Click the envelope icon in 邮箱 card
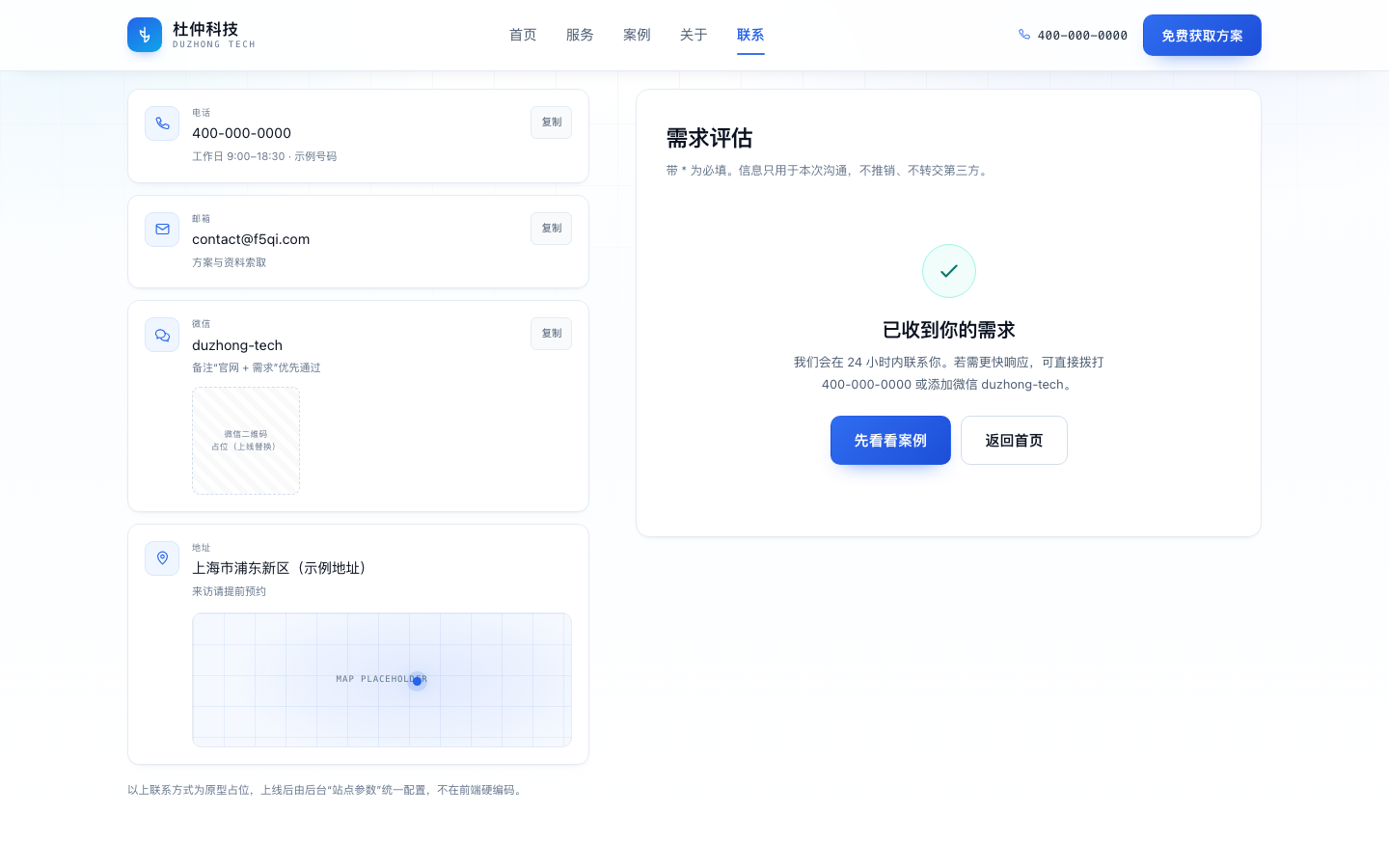Image resolution: width=1389 pixels, height=868 pixels. (162, 230)
